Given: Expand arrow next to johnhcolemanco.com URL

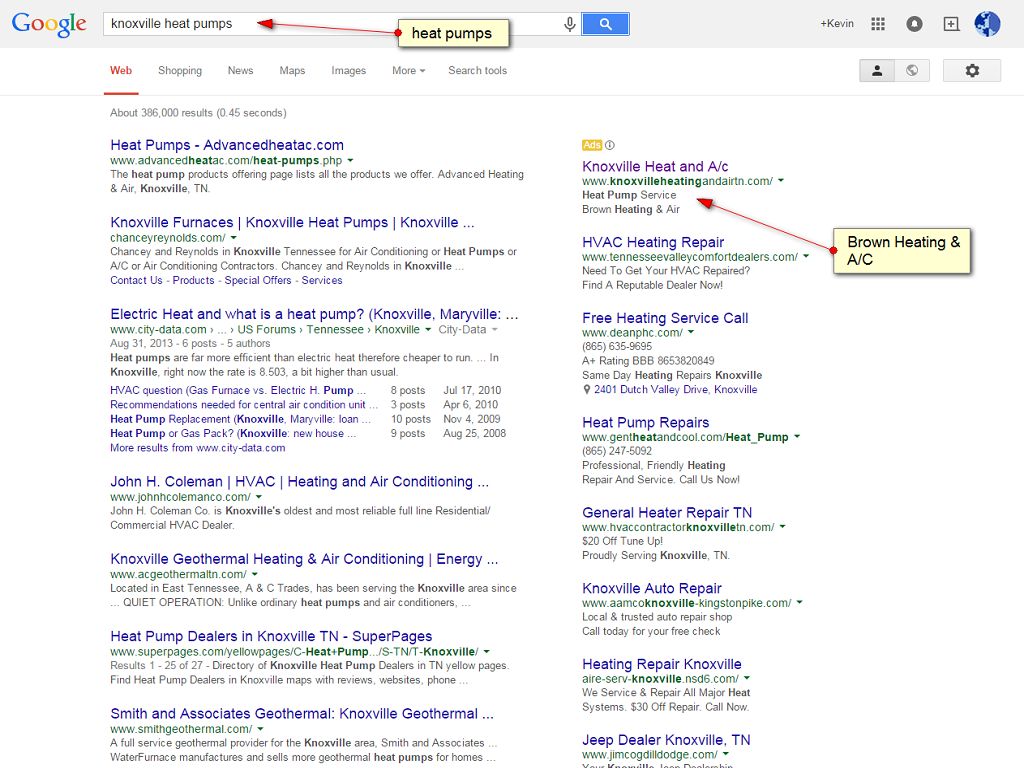Looking at the screenshot, I should coord(259,497).
